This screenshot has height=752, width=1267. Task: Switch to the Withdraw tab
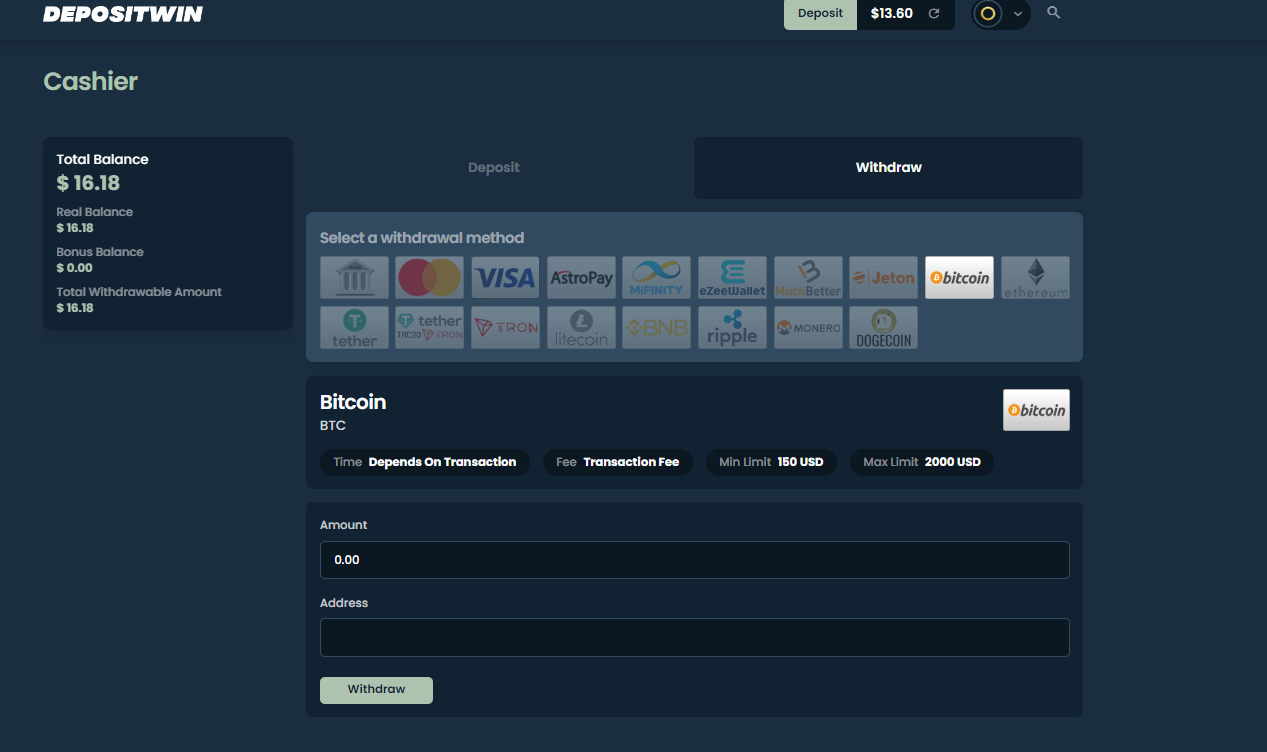(888, 168)
